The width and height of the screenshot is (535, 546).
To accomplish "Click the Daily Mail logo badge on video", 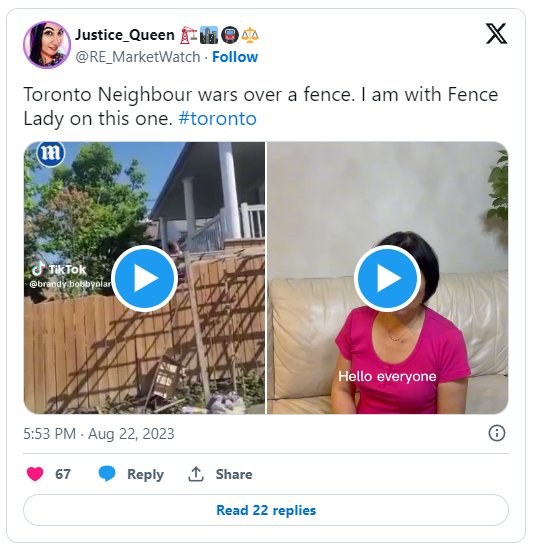I will click(51, 153).
